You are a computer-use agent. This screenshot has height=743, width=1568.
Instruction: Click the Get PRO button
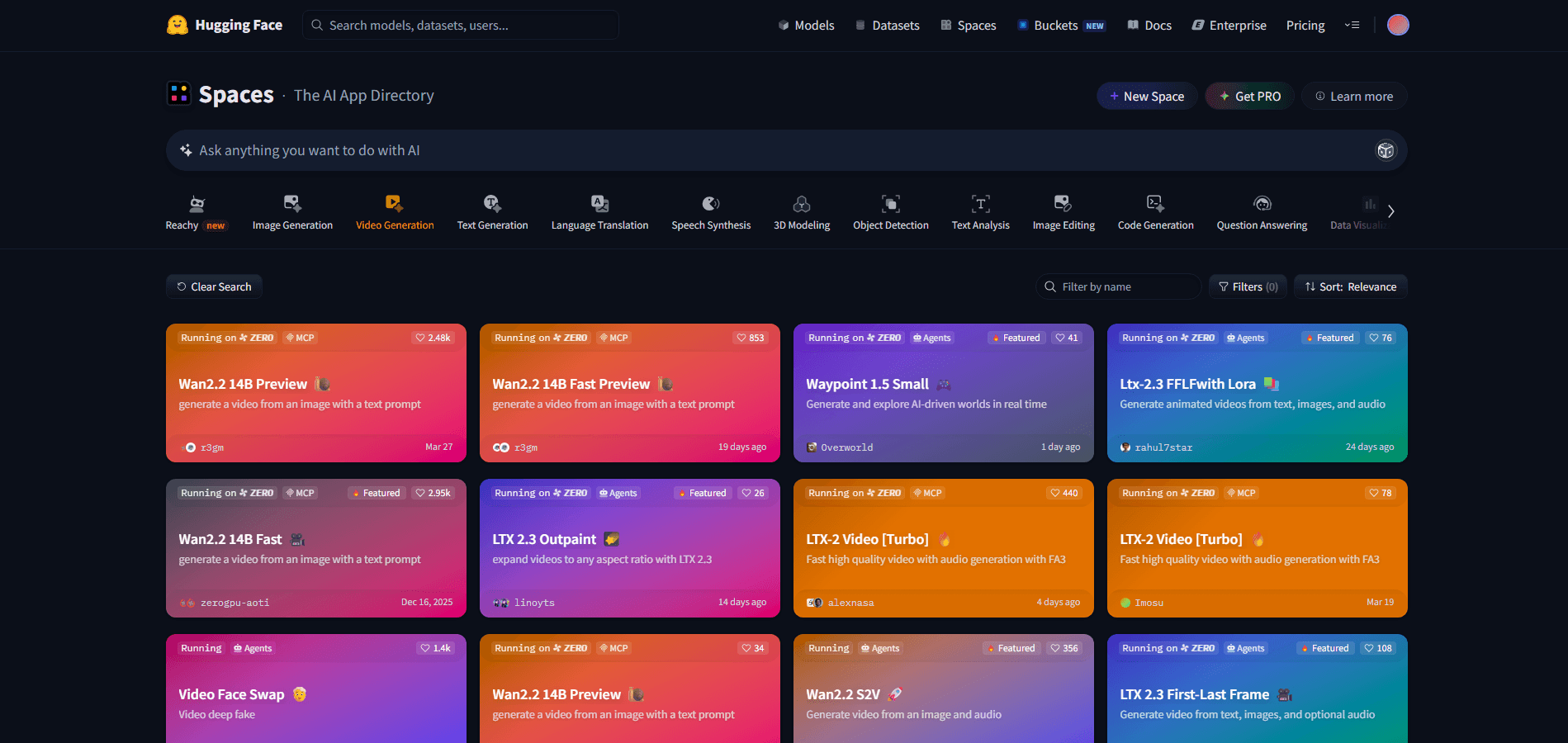point(1249,96)
